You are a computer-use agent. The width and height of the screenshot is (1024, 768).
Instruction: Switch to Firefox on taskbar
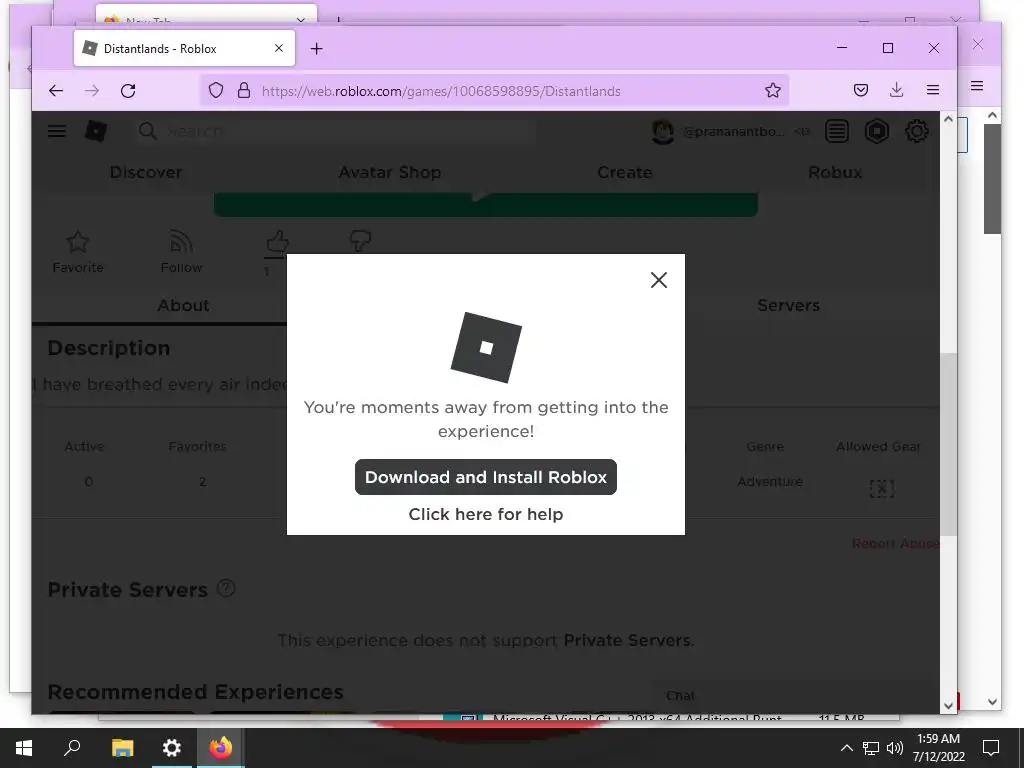221,748
